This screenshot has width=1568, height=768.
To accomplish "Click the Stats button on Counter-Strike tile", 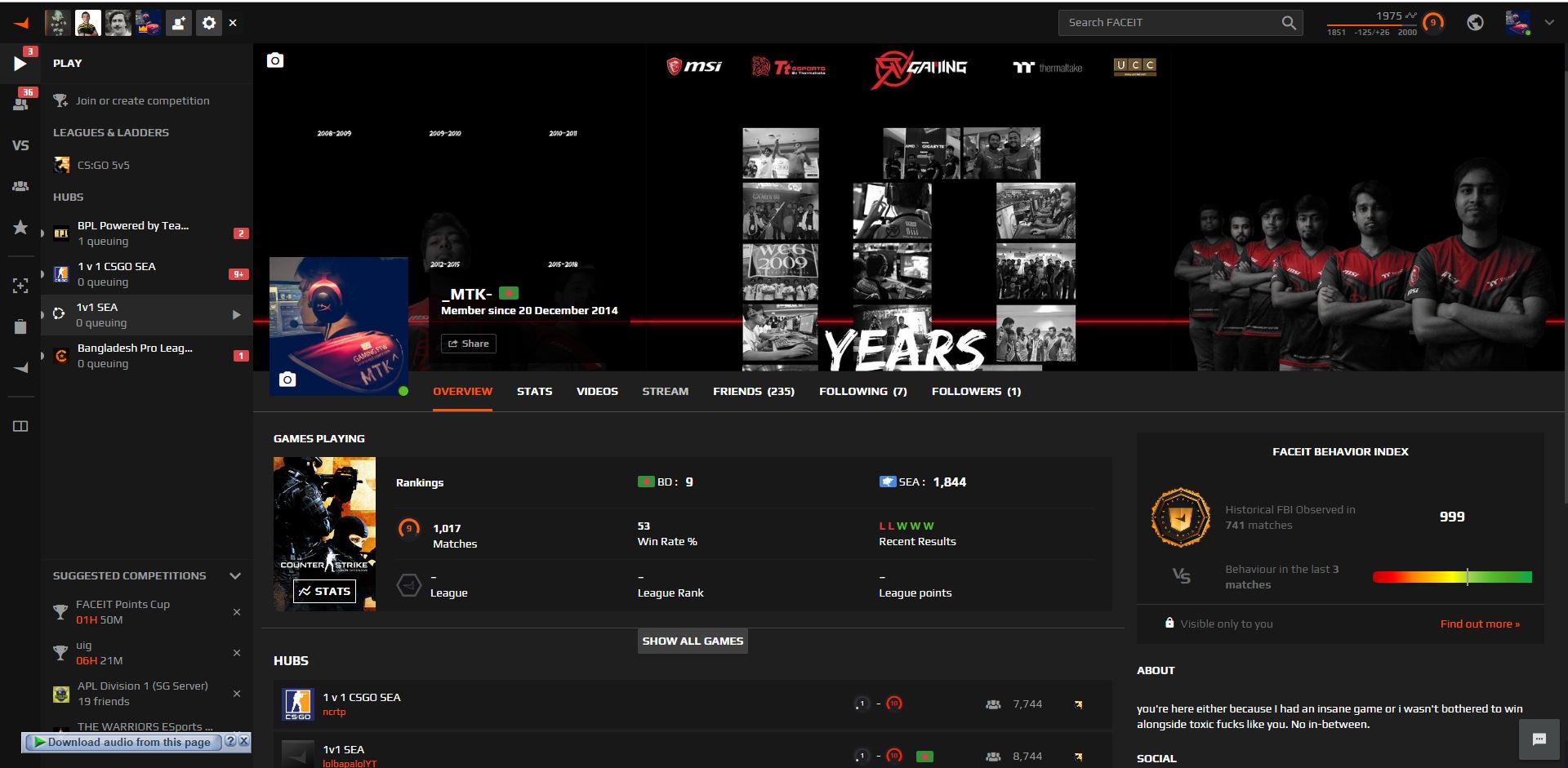I will click(x=324, y=591).
